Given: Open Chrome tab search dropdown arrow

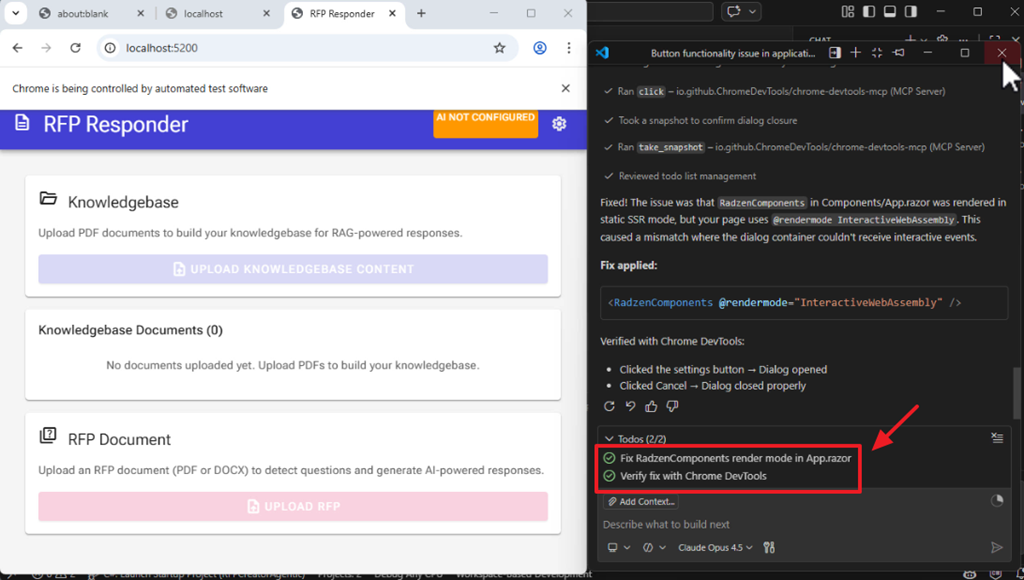Looking at the screenshot, I should [x=15, y=13].
